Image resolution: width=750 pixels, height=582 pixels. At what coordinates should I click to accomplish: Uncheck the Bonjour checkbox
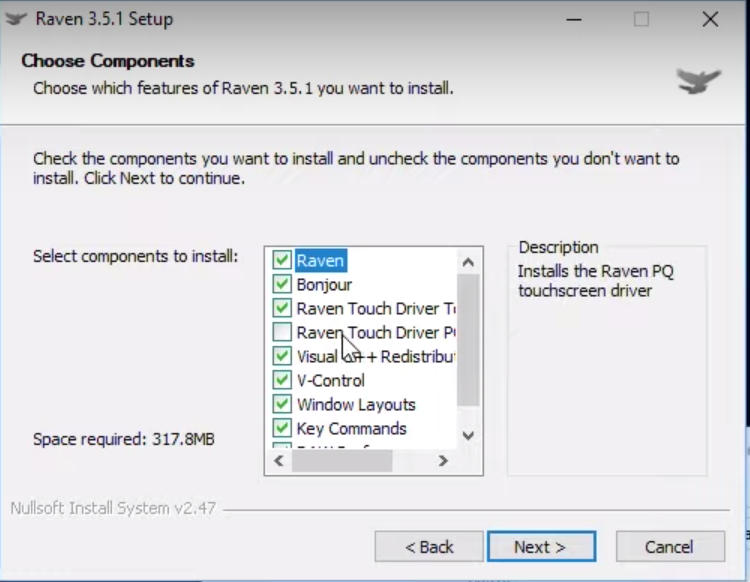click(x=282, y=284)
